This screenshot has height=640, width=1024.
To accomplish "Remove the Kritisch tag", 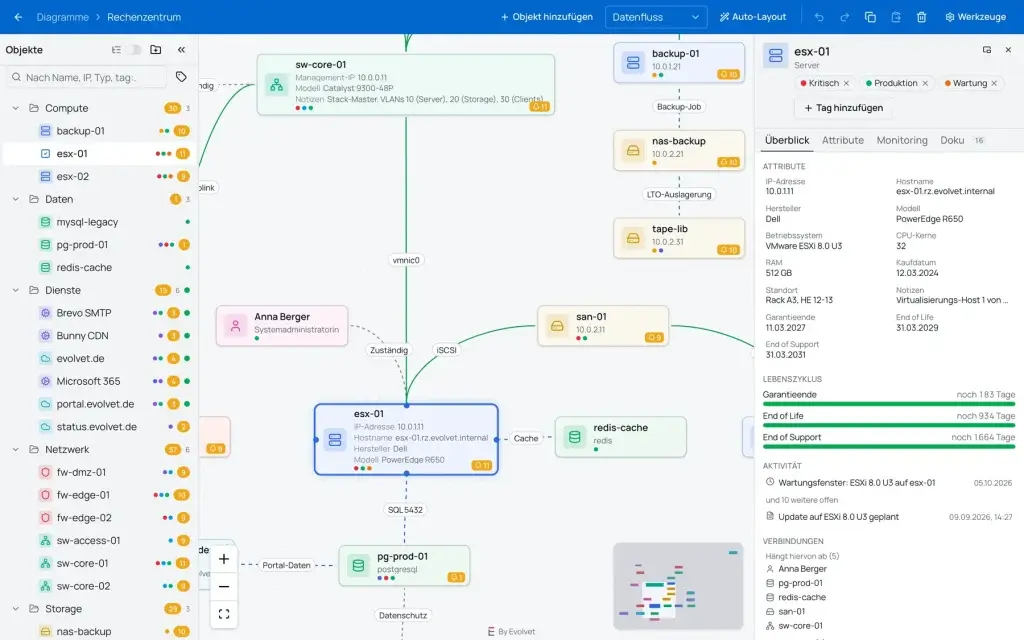I will click(846, 83).
